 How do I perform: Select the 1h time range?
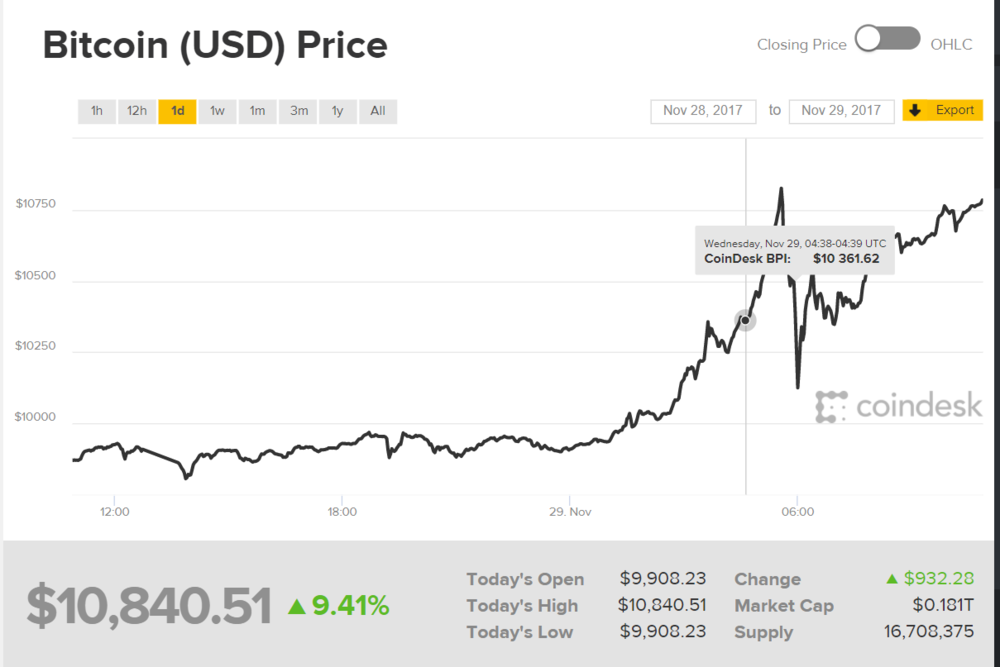[x=97, y=111]
